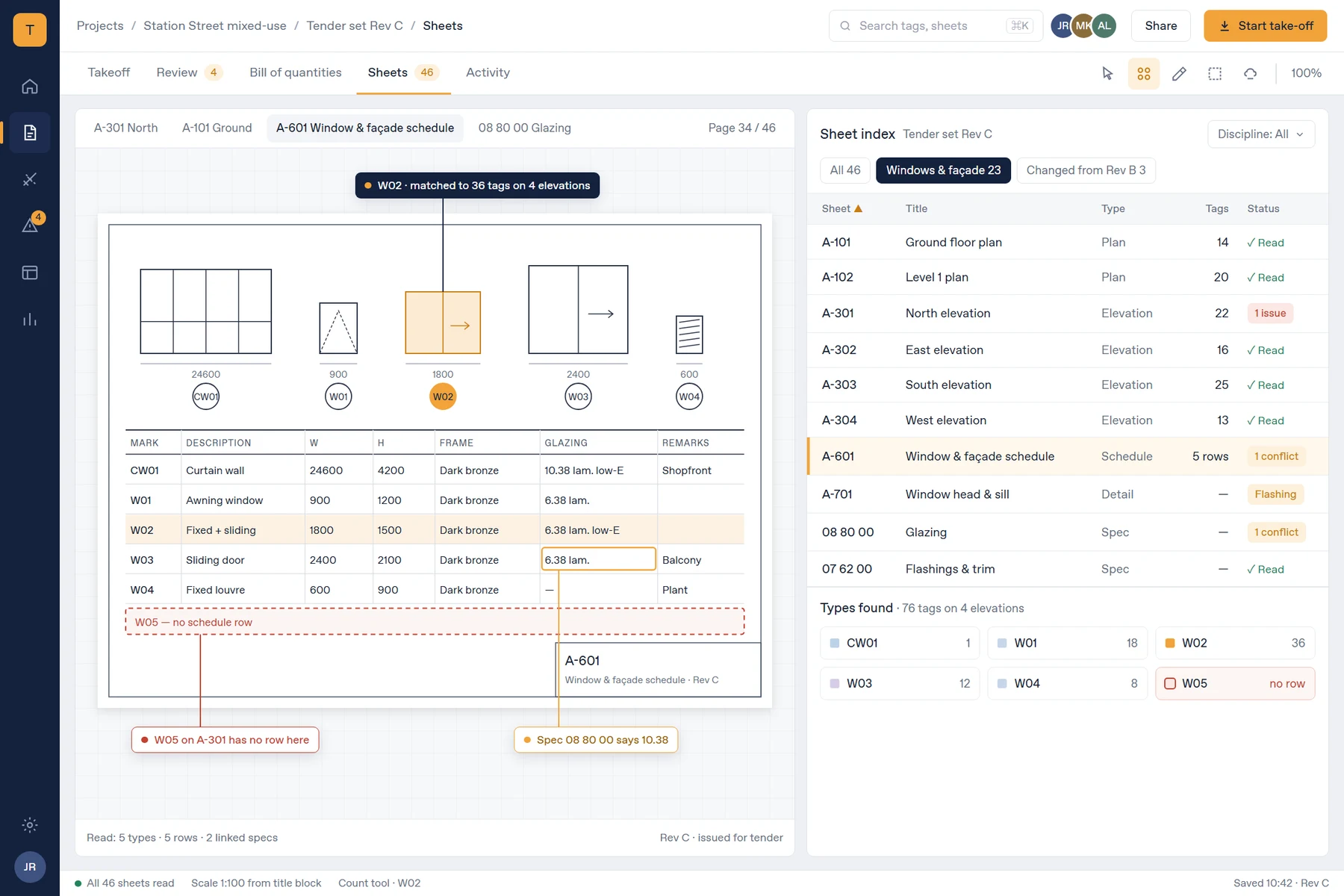Viewport: 1344px width, 896px height.
Task: Open the bar chart reports icon
Action: click(30, 320)
